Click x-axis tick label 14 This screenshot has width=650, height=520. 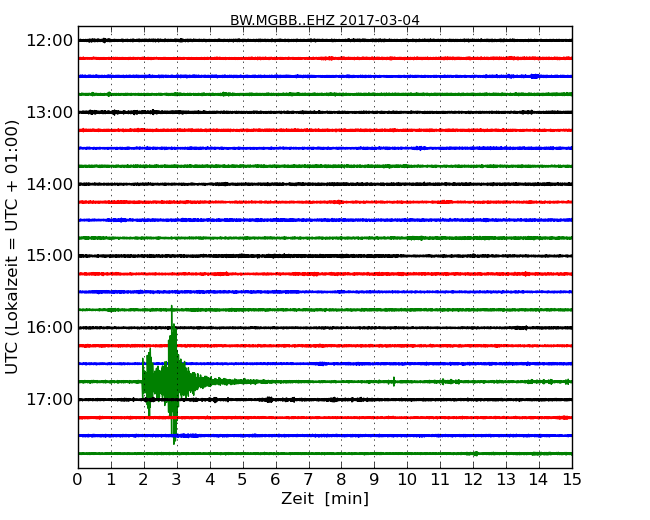coord(539,480)
